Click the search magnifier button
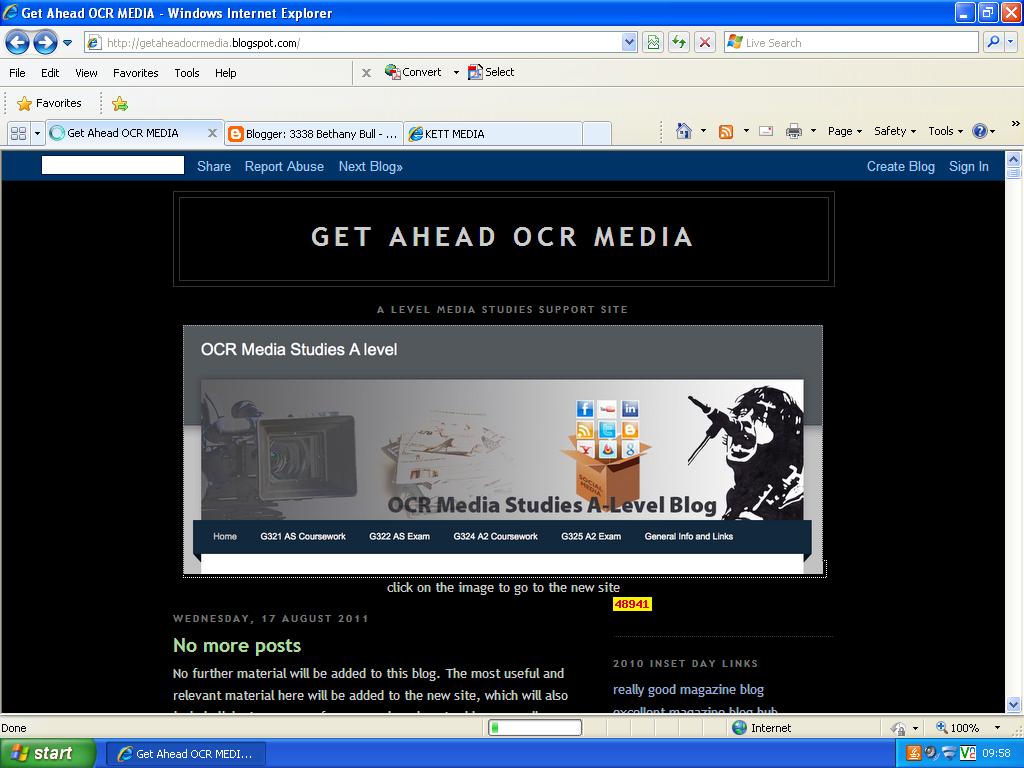This screenshot has width=1024, height=768. 993,42
